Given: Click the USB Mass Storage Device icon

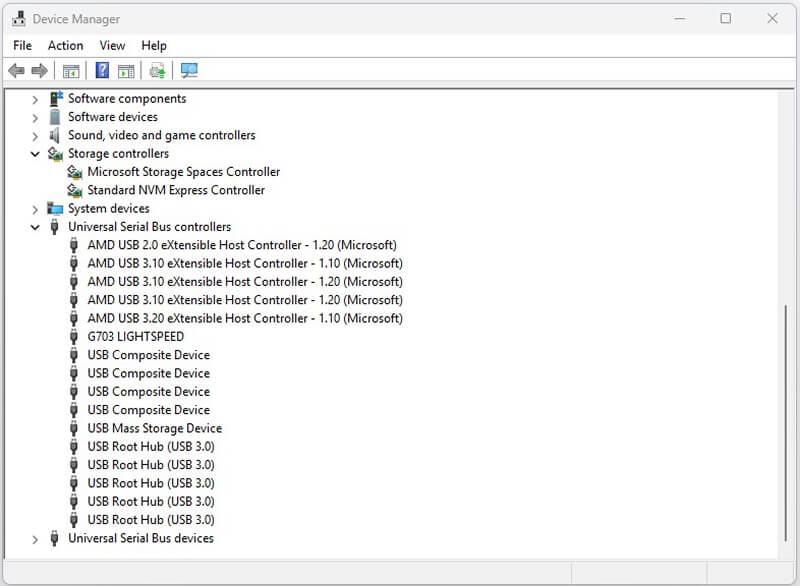Looking at the screenshot, I should [x=74, y=428].
